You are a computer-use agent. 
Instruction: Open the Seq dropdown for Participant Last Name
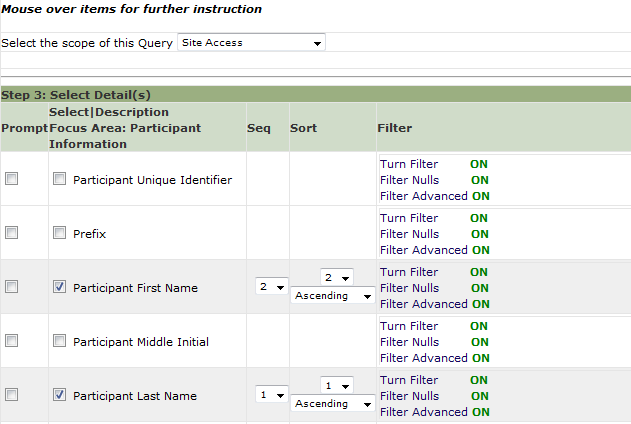coord(272,395)
